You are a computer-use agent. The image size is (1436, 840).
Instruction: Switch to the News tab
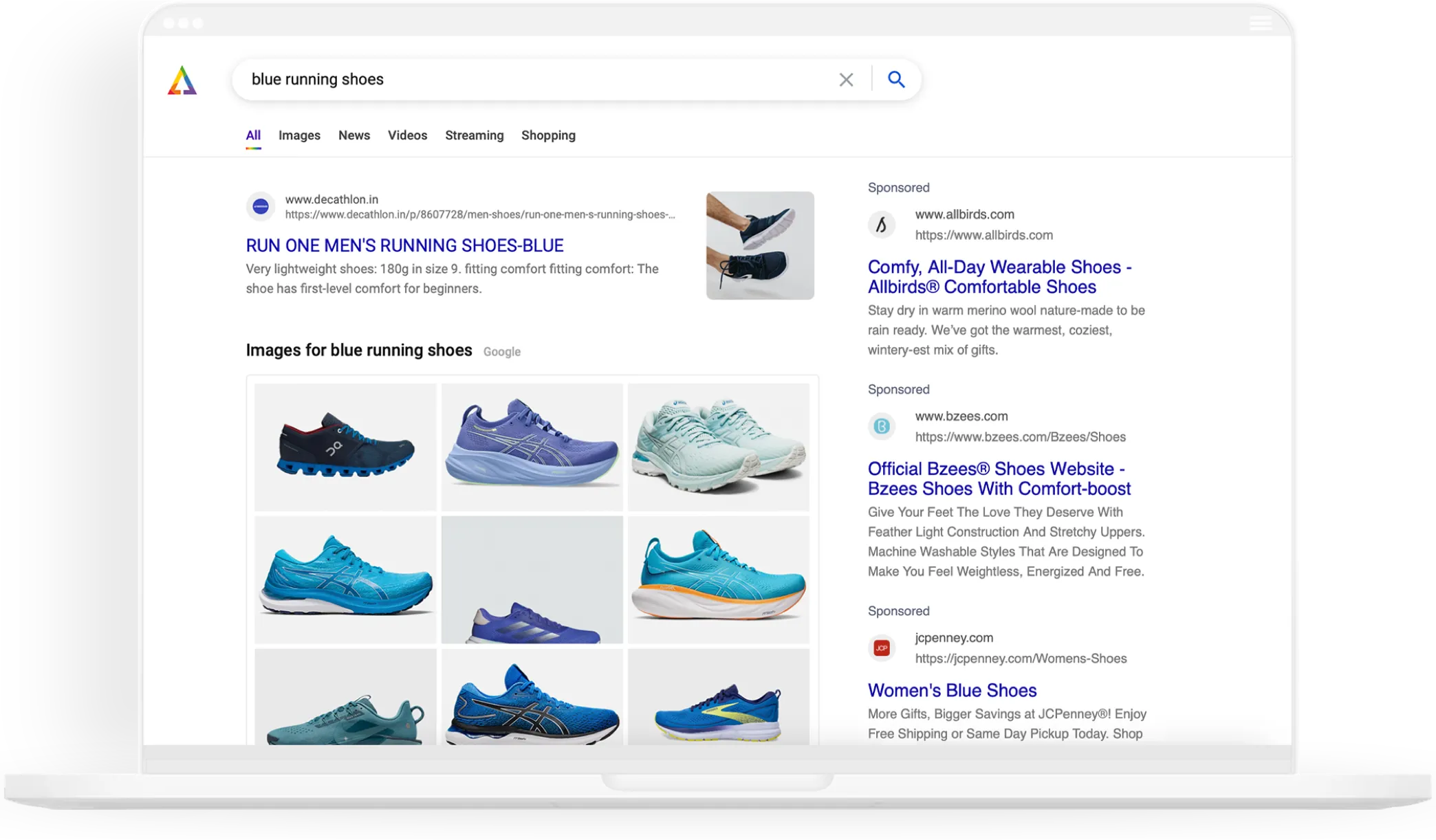(x=354, y=135)
